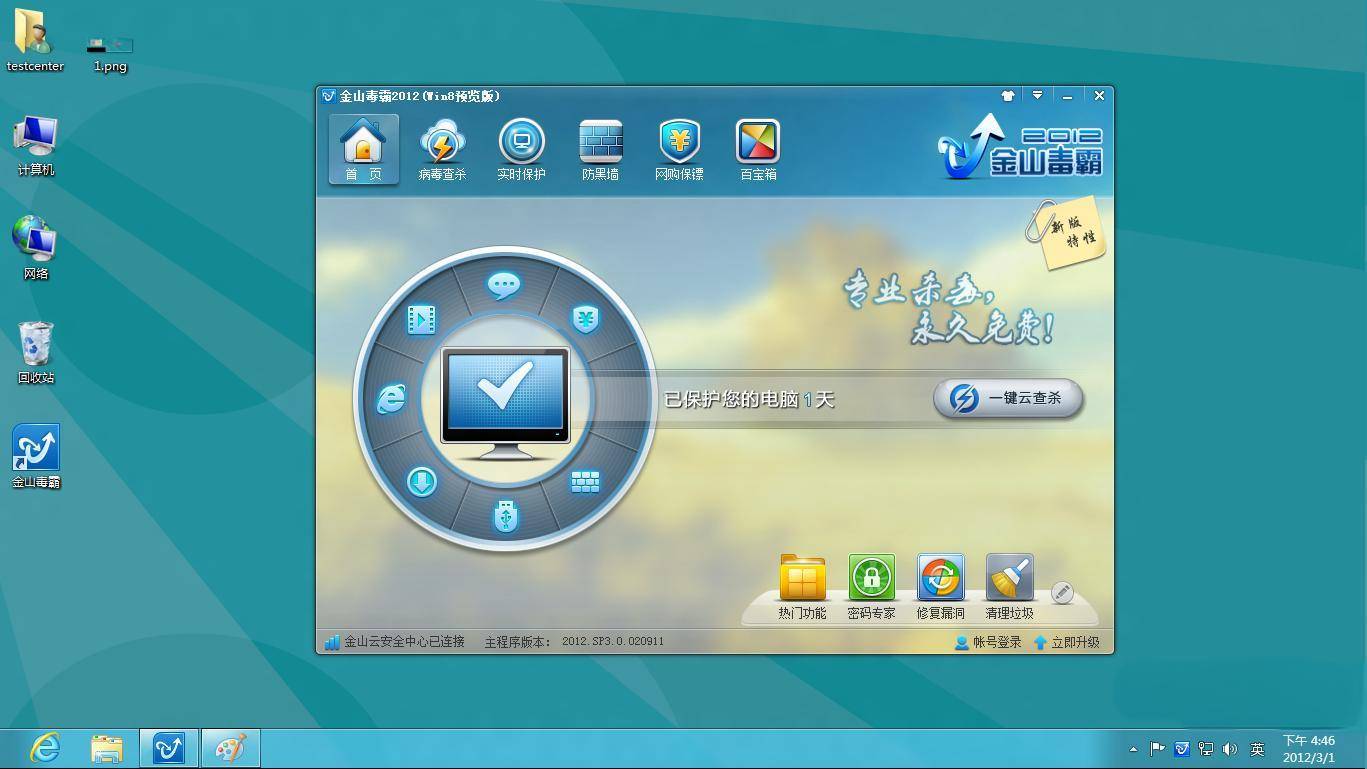Select the 回收站 recycle bin icon
The image size is (1367, 769).
[x=35, y=353]
